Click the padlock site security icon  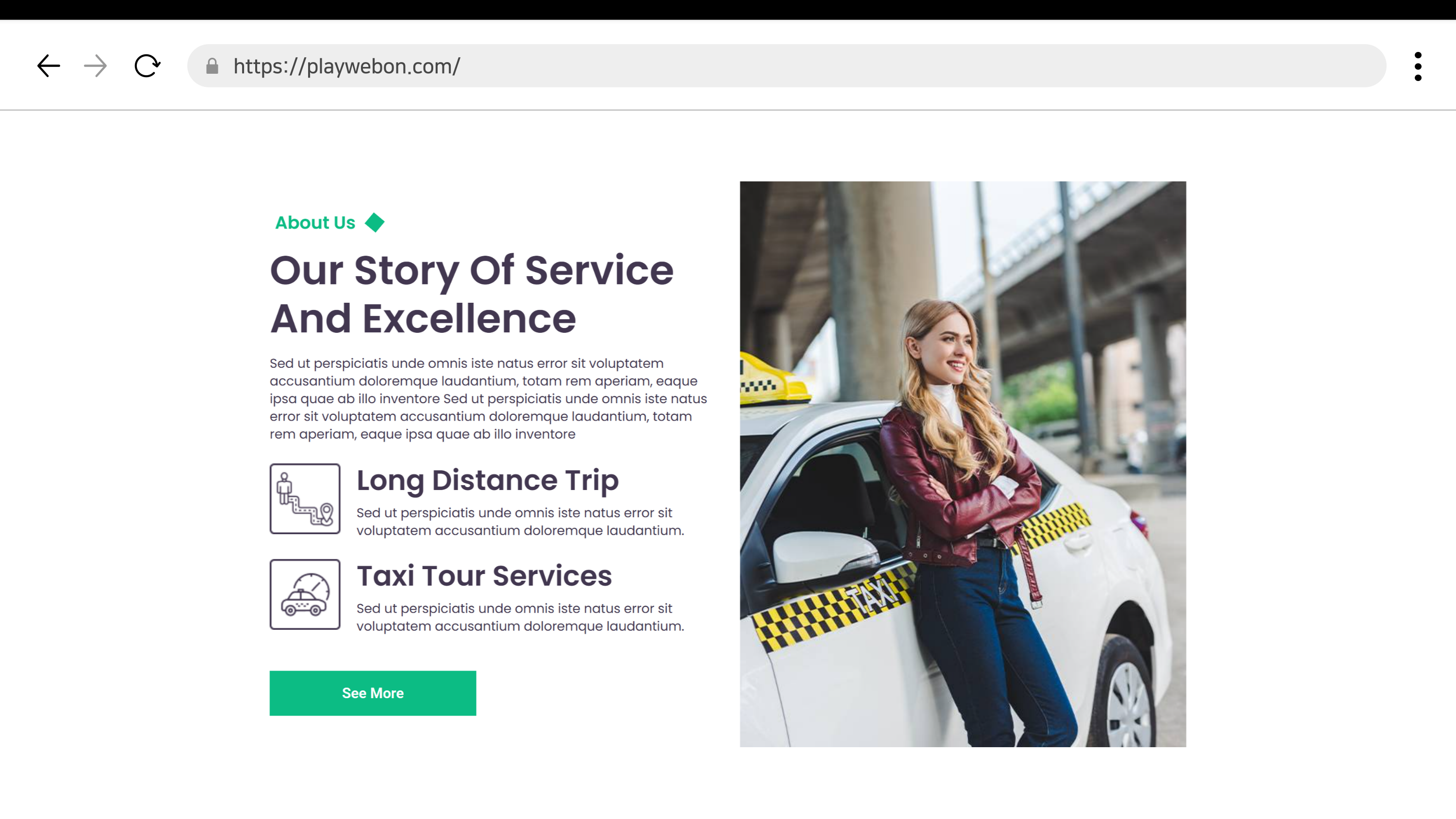[212, 66]
